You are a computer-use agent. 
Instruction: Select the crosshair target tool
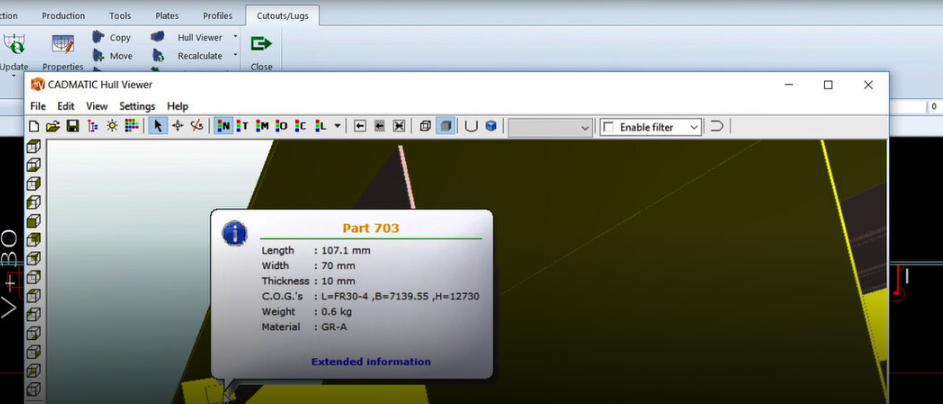pyautogui.click(x=177, y=126)
